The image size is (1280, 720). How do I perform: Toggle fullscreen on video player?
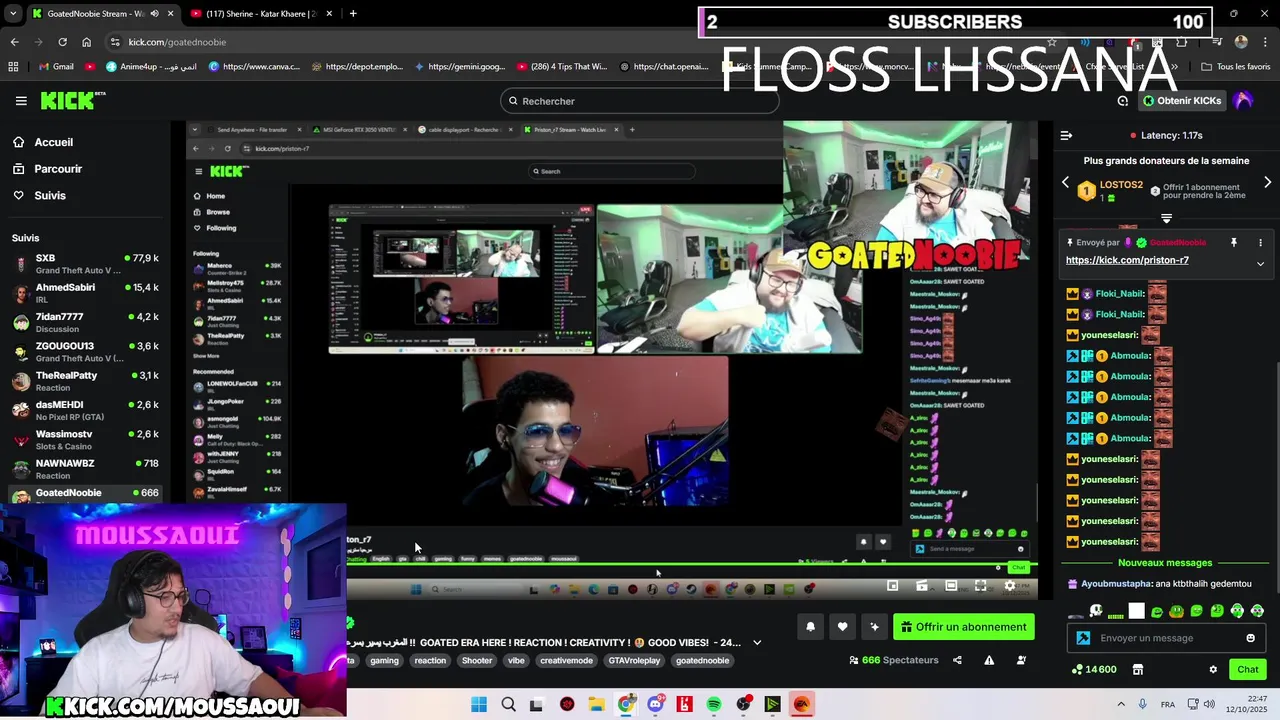tap(980, 586)
